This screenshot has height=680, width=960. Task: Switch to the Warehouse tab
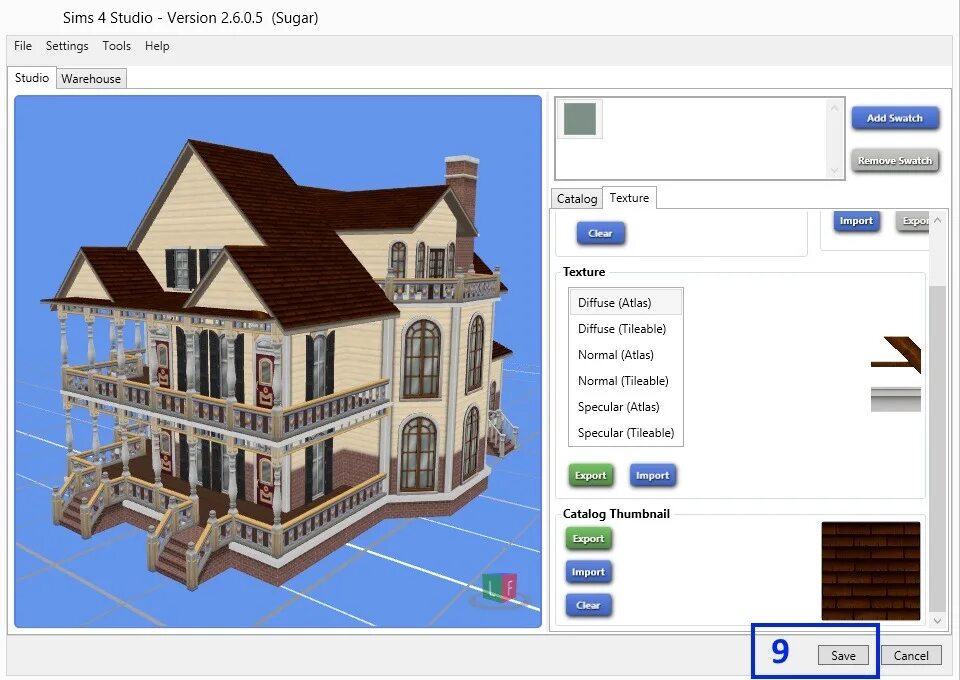[91, 78]
